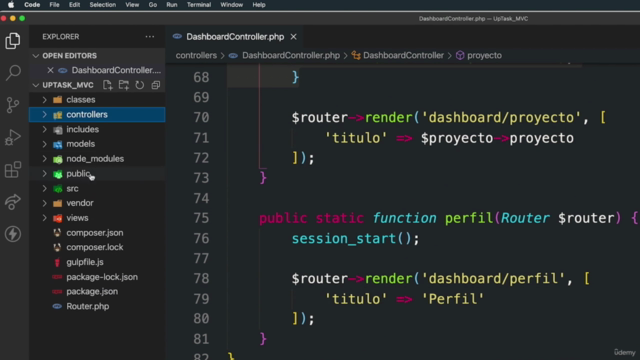Select the DashboardController.php editor tab

click(235, 37)
